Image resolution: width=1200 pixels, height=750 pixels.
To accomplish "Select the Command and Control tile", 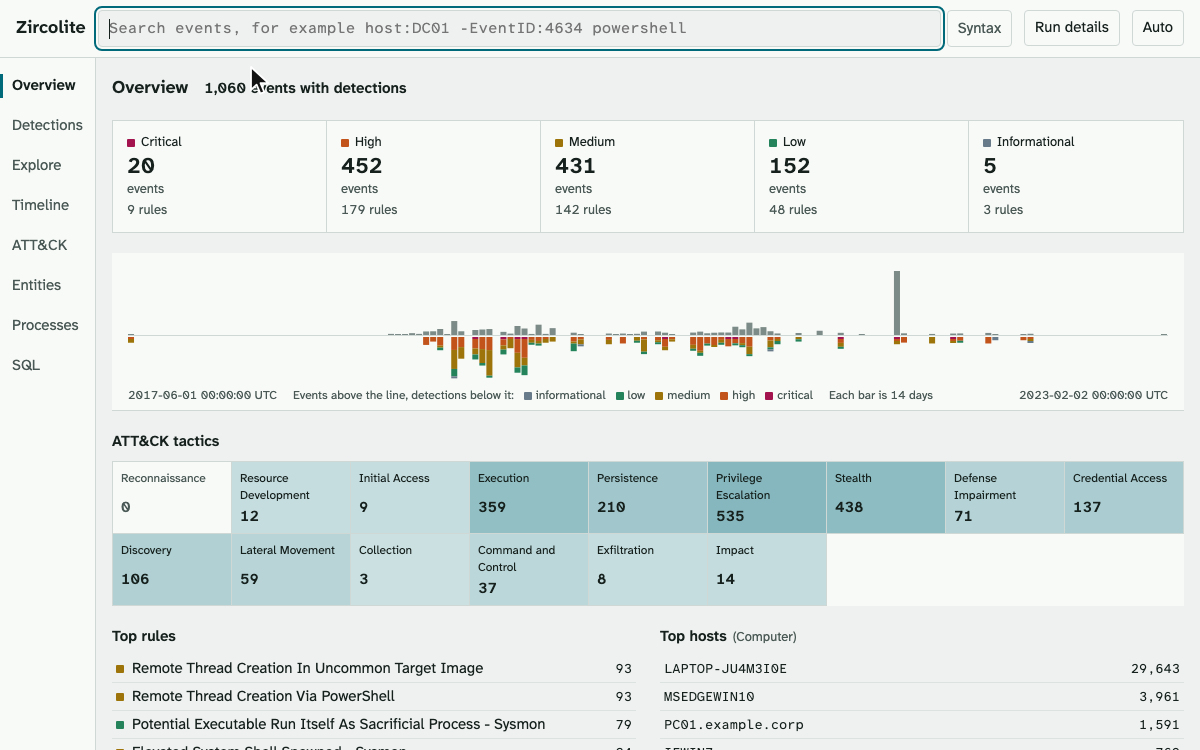I will (529, 569).
